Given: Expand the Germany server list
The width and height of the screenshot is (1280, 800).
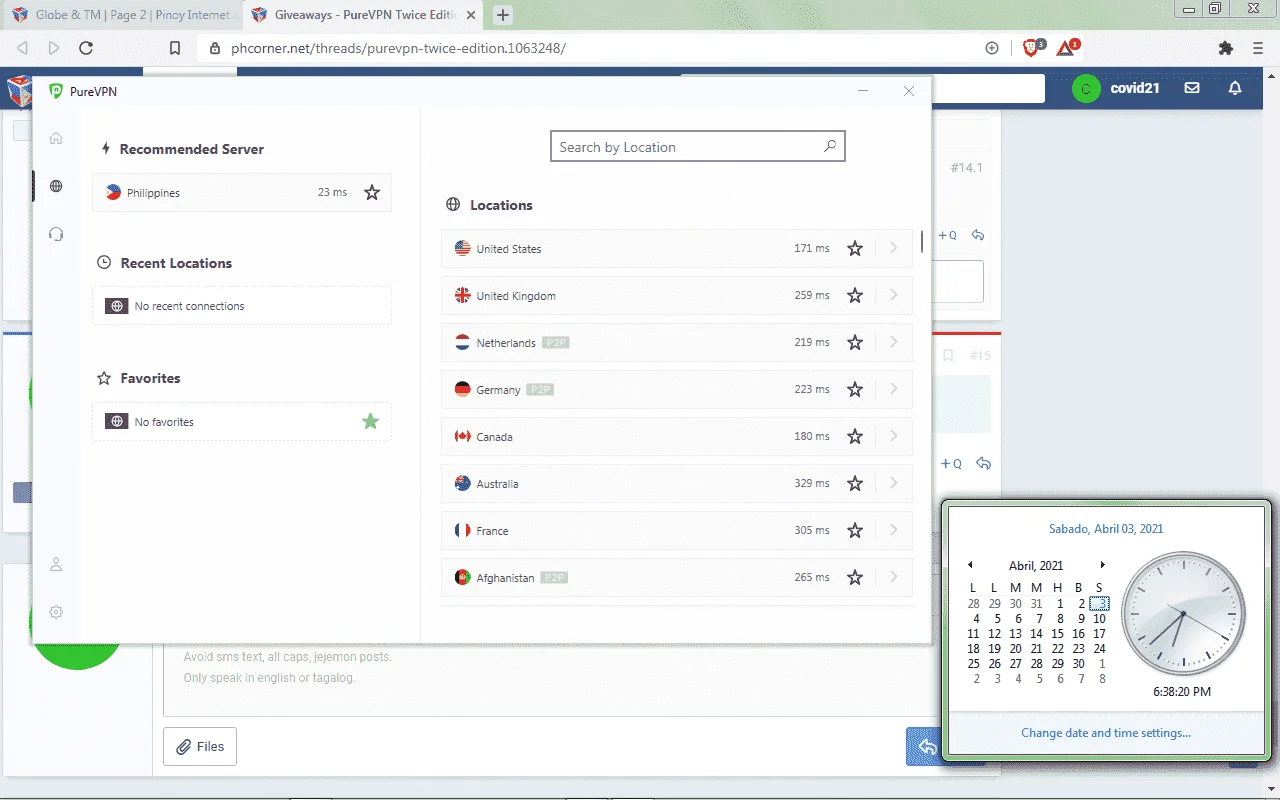Looking at the screenshot, I should pyautogui.click(x=894, y=389).
